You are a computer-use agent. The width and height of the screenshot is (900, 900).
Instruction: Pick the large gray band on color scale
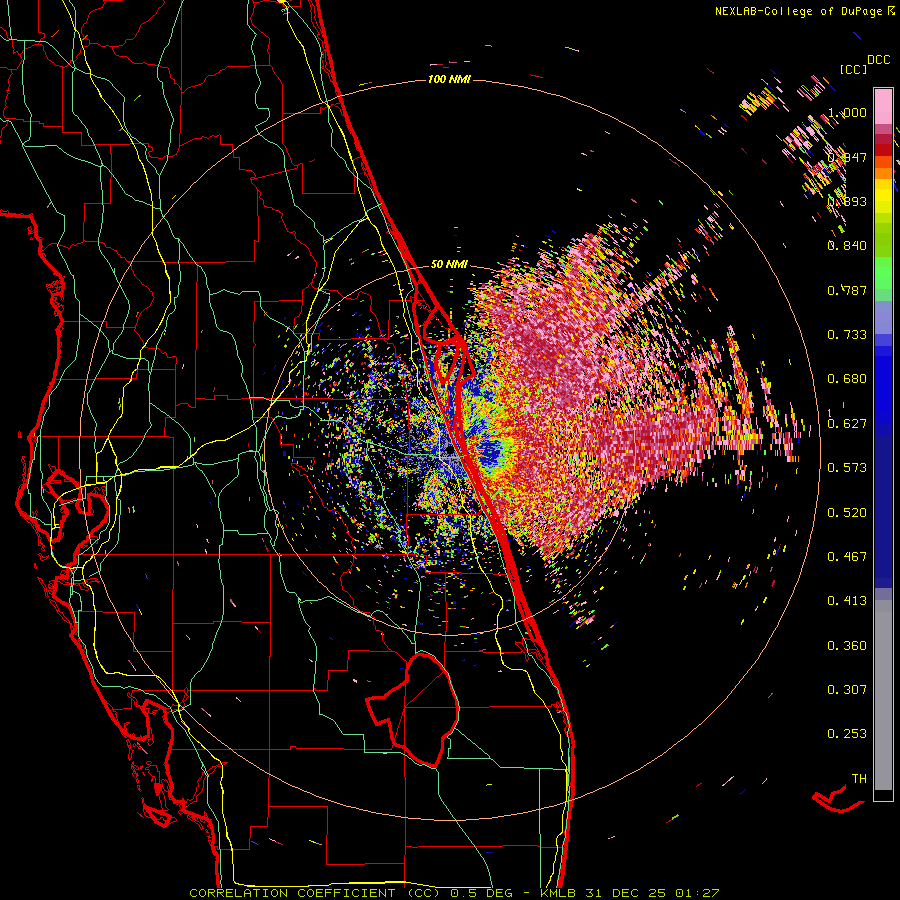(x=883, y=695)
